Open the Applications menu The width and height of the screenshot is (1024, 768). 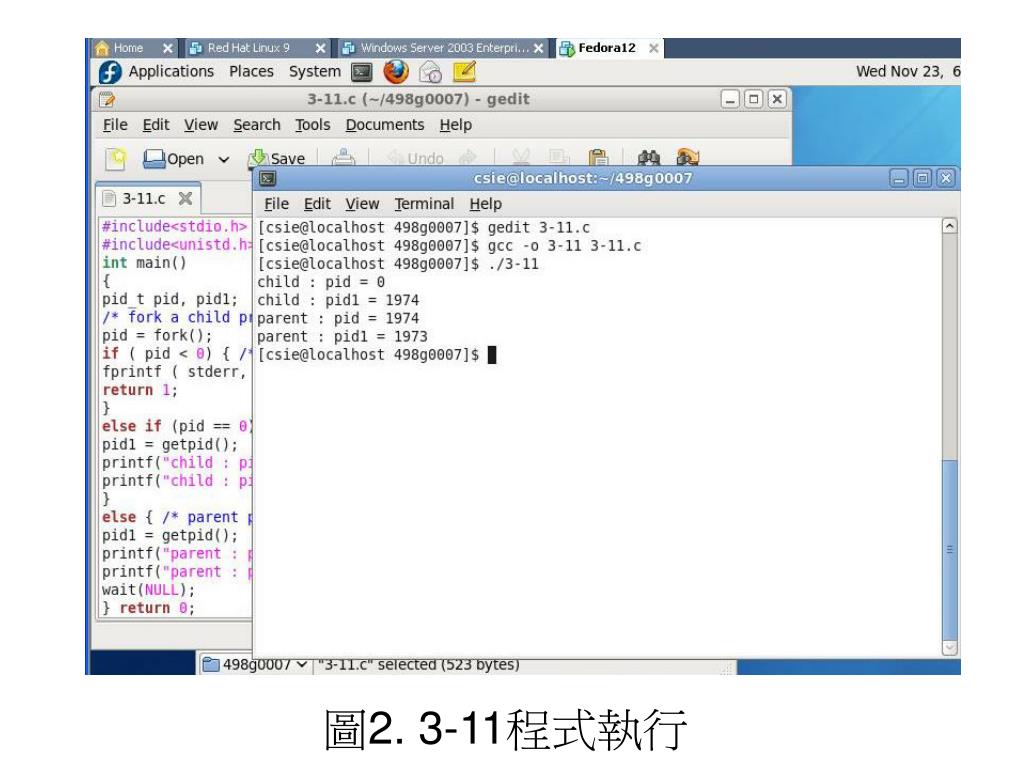click(171, 72)
